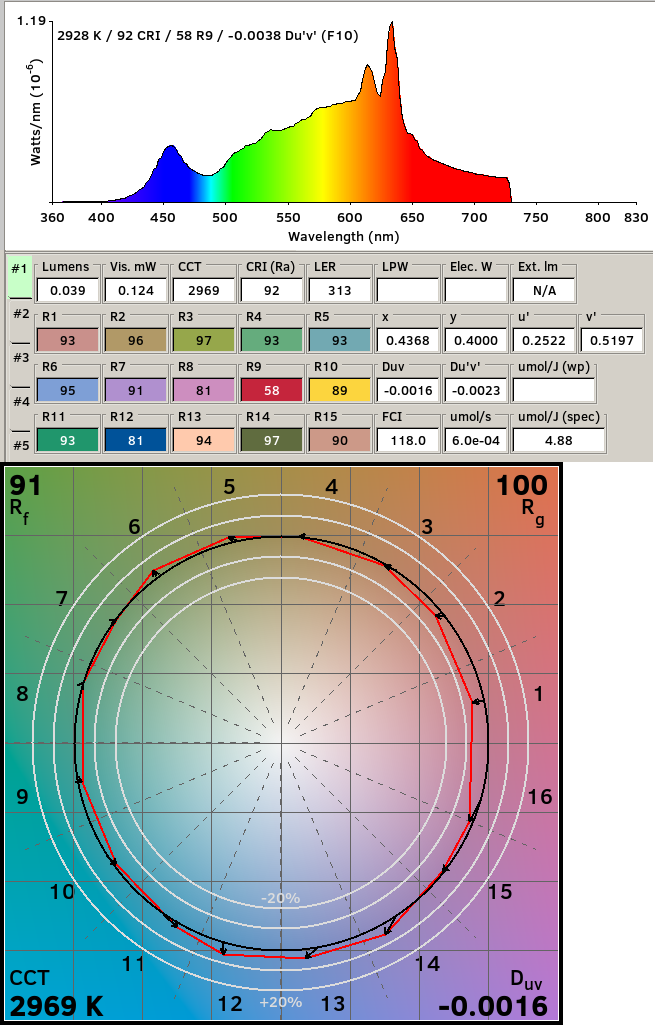Image resolution: width=655 pixels, height=1025 pixels.
Task: Click hue bin number 16 label
Action: pos(540,797)
